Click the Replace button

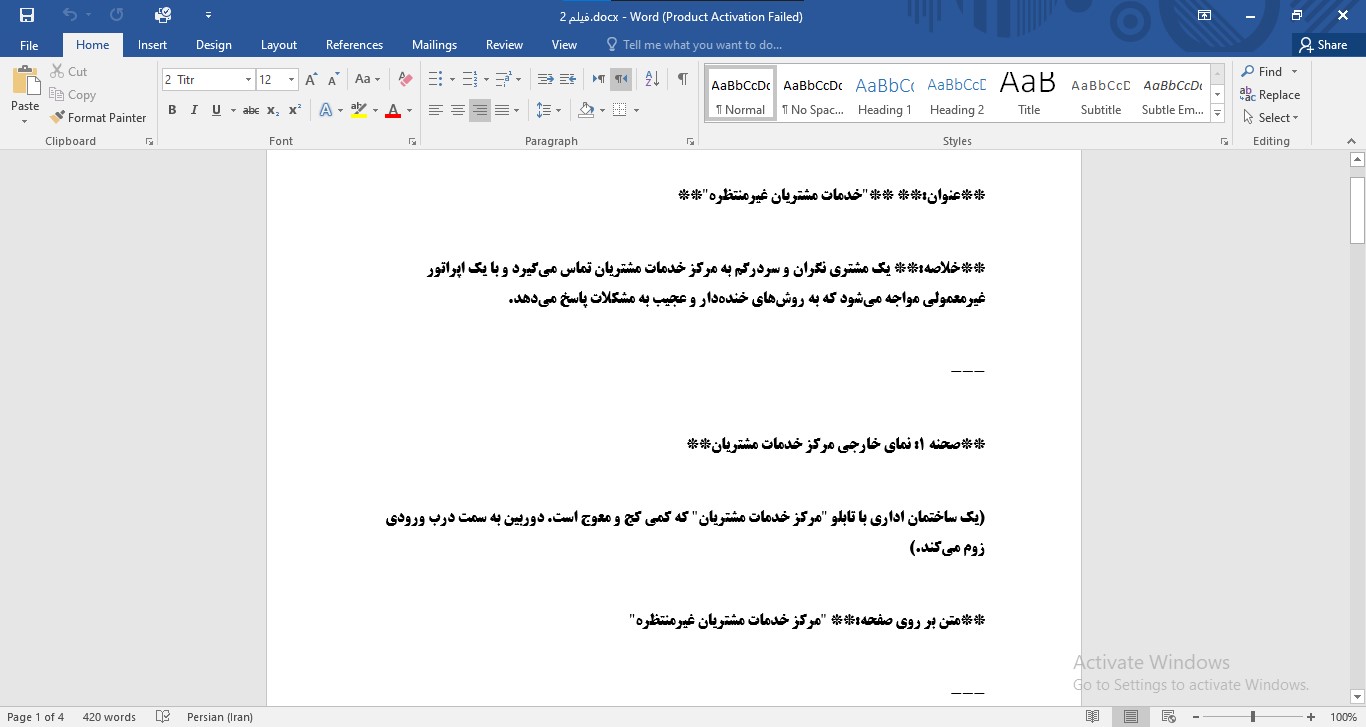click(1271, 95)
